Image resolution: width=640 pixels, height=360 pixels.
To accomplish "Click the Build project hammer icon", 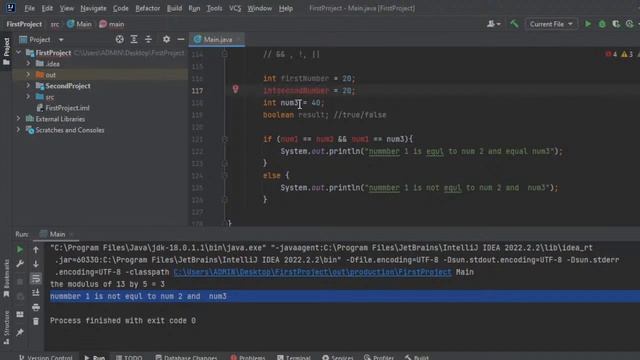I will (514, 24).
